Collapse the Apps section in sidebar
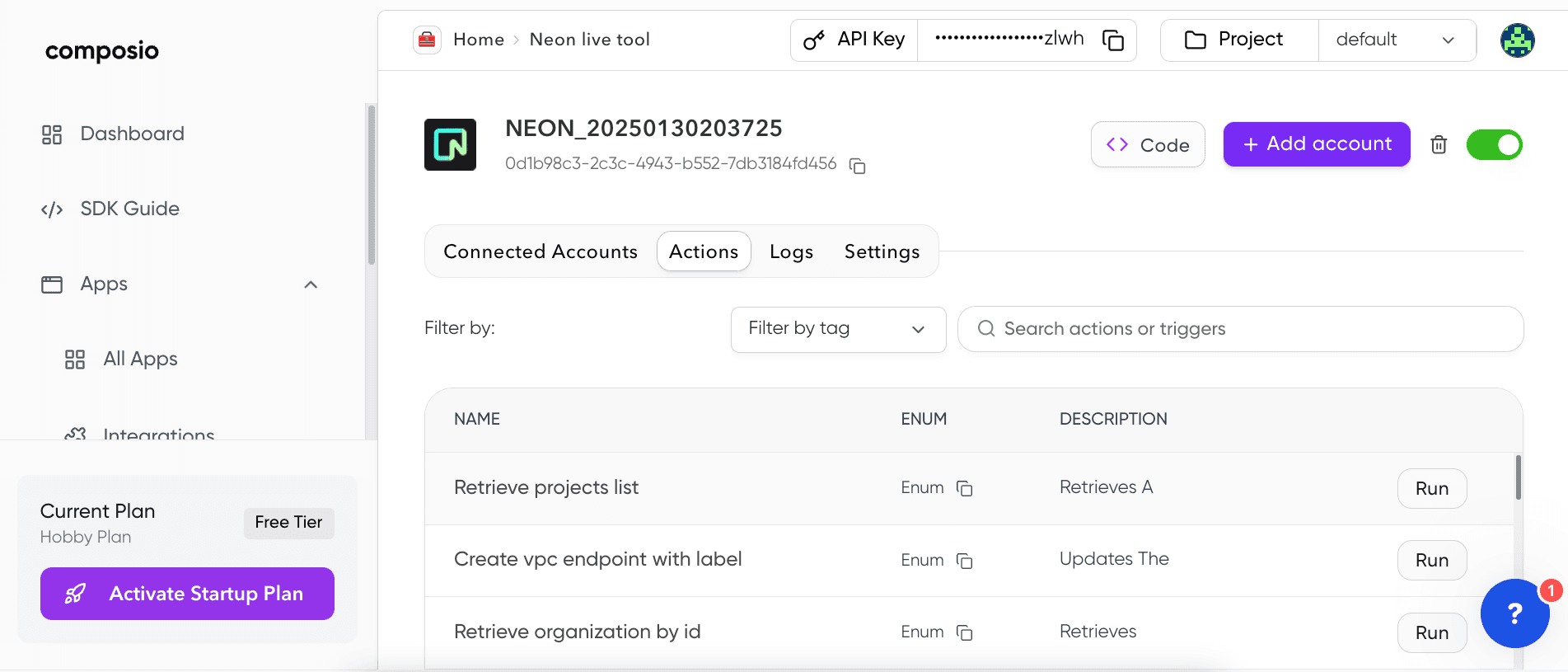The height and width of the screenshot is (672, 1568). 311,284
